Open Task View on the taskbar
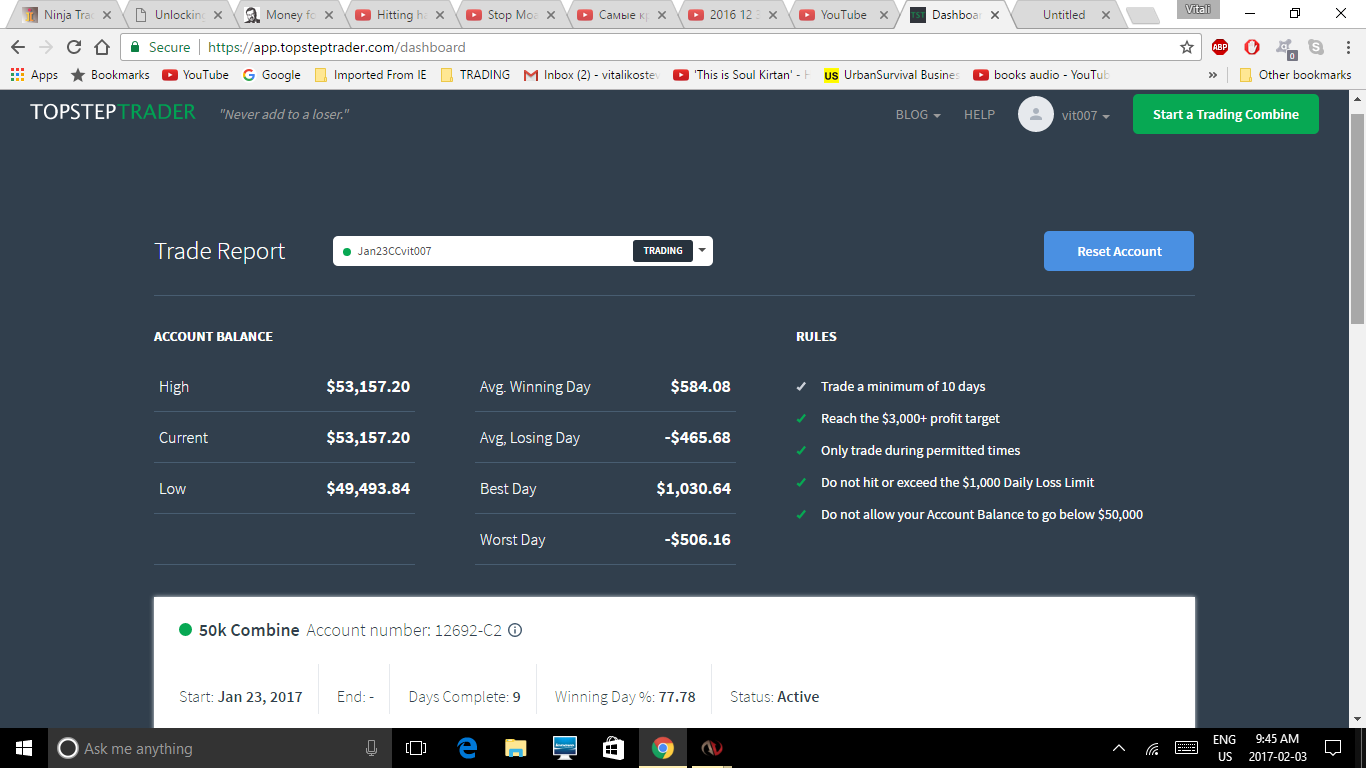 416,748
